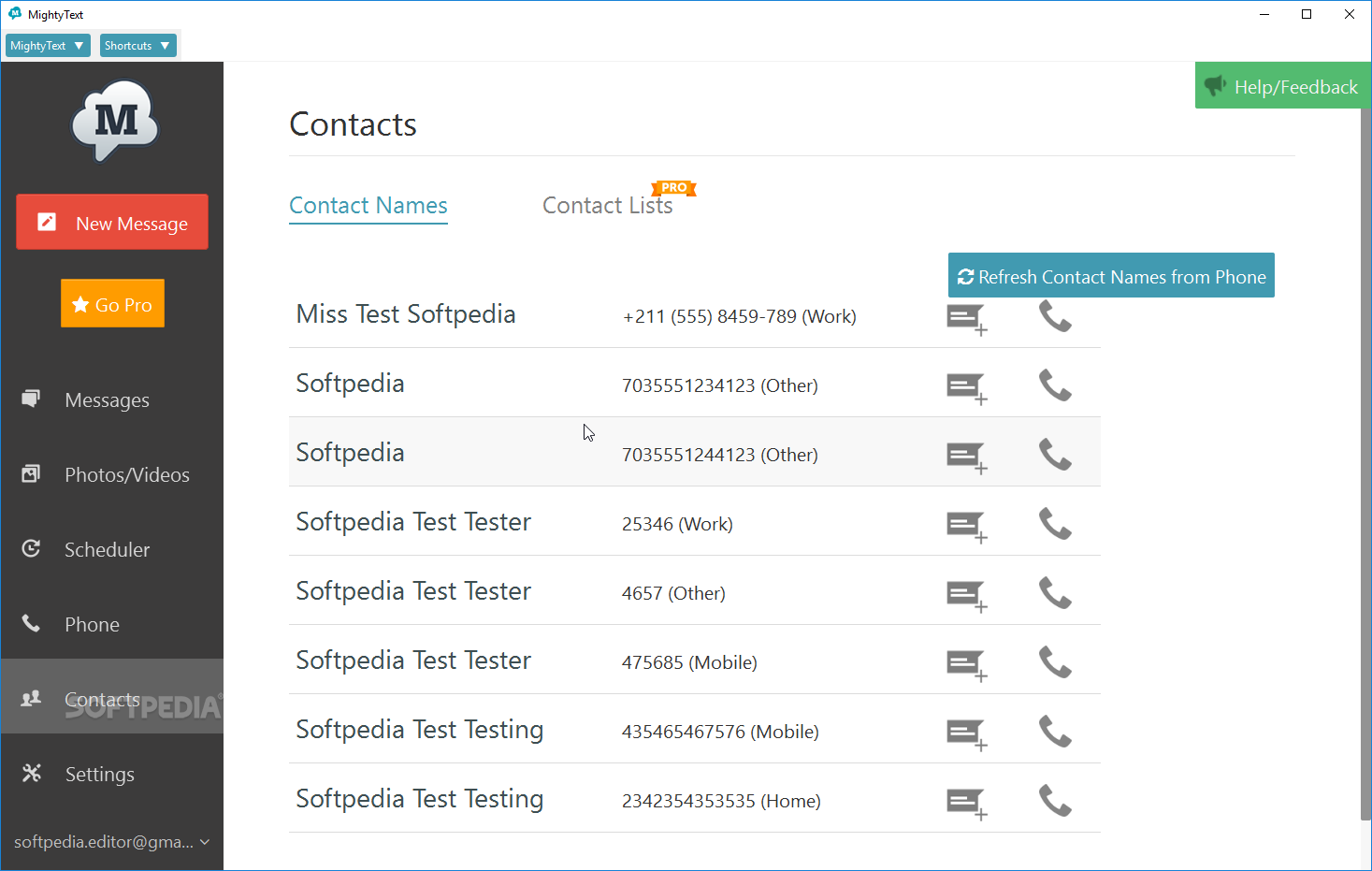Viewport: 1372px width, 871px height.
Task: Call the number 7035551234123
Action: click(x=1055, y=385)
